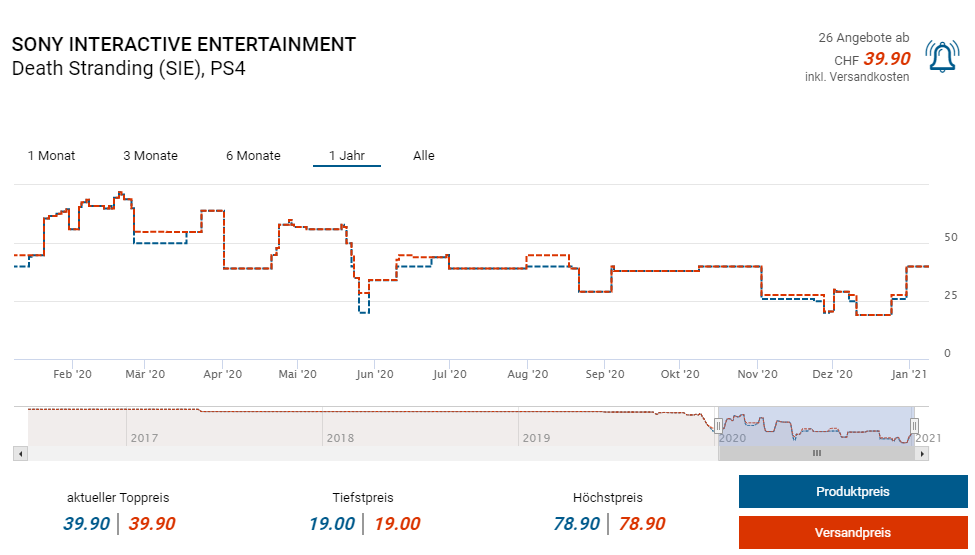Select the 1 Jahr range

click(346, 156)
